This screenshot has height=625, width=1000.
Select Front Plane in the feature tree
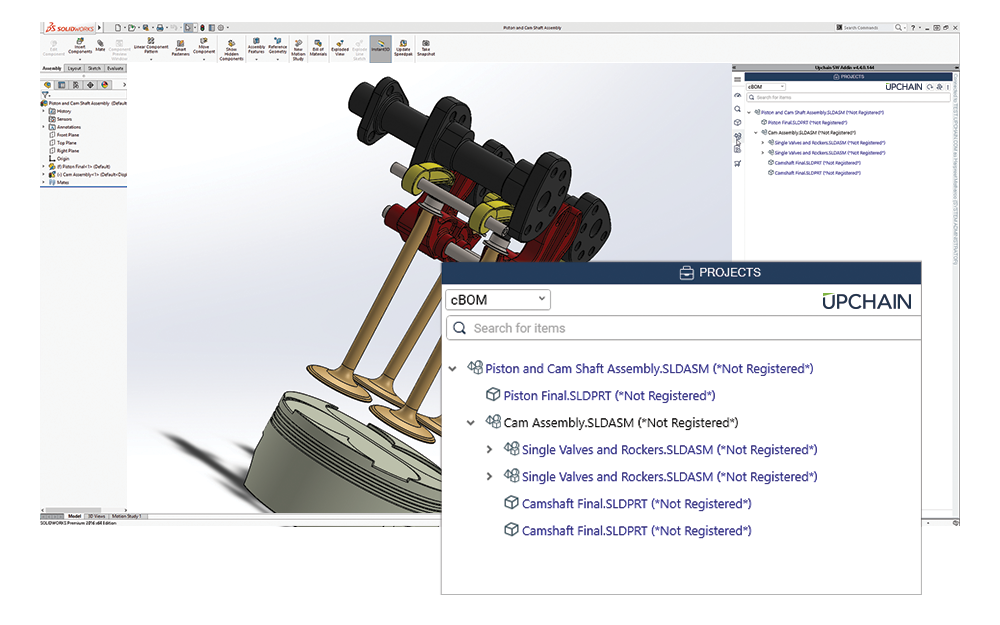68,135
